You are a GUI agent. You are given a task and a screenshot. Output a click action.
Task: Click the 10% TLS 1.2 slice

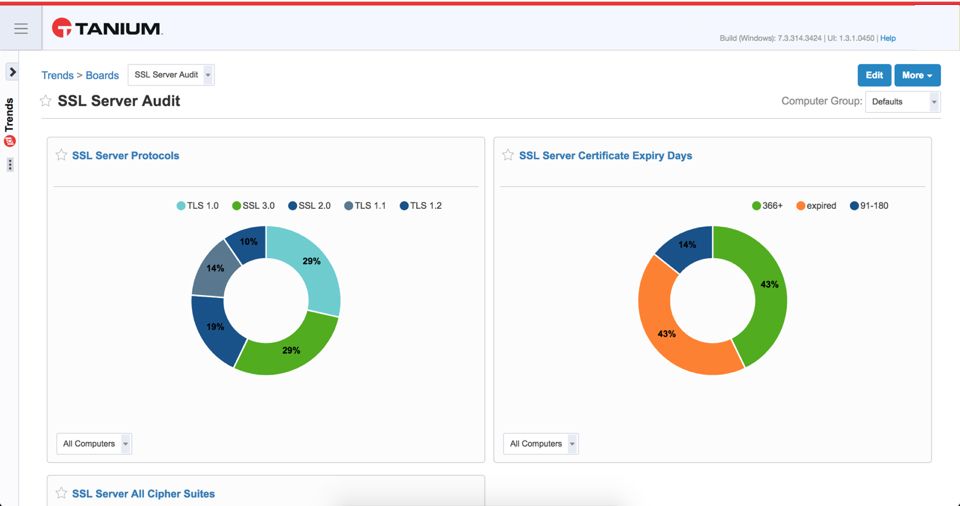tap(249, 243)
